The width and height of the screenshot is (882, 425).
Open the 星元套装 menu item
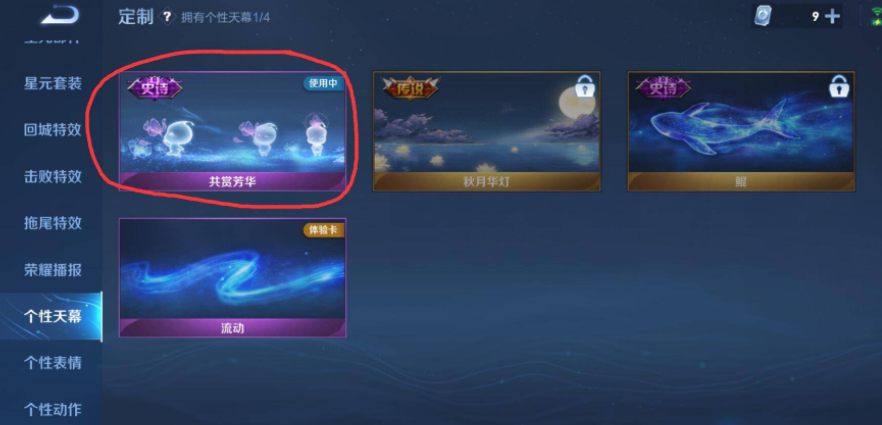[x=53, y=83]
